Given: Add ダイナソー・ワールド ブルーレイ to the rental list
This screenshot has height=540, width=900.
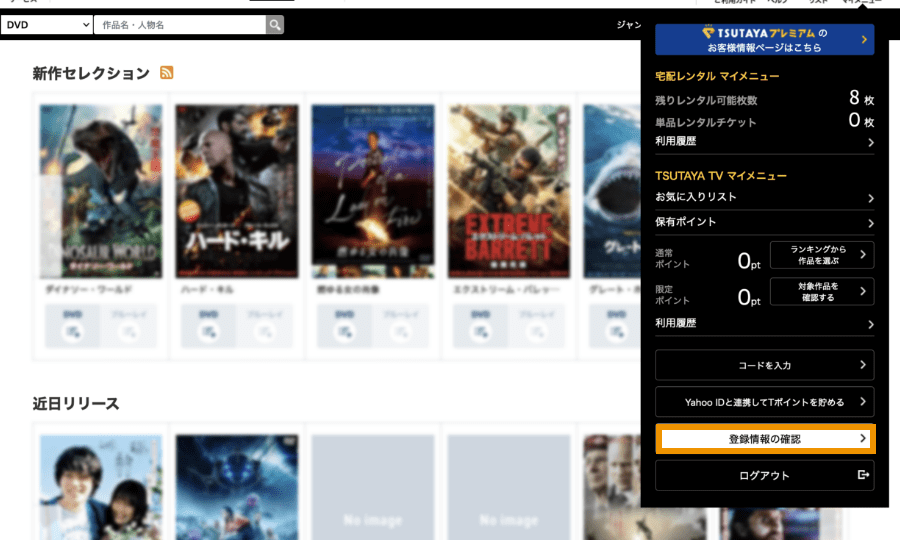Looking at the screenshot, I should point(128,327).
